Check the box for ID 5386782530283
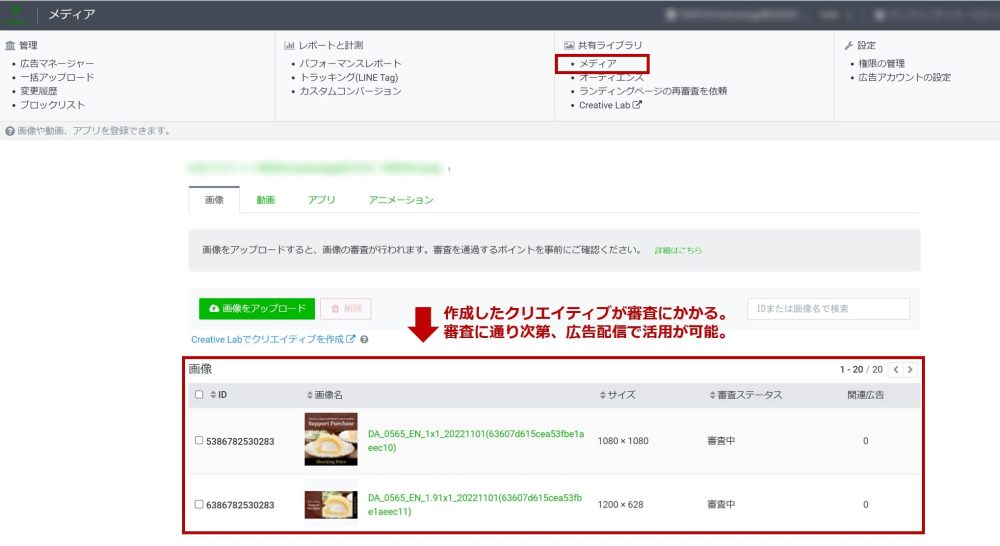 pyautogui.click(x=199, y=440)
